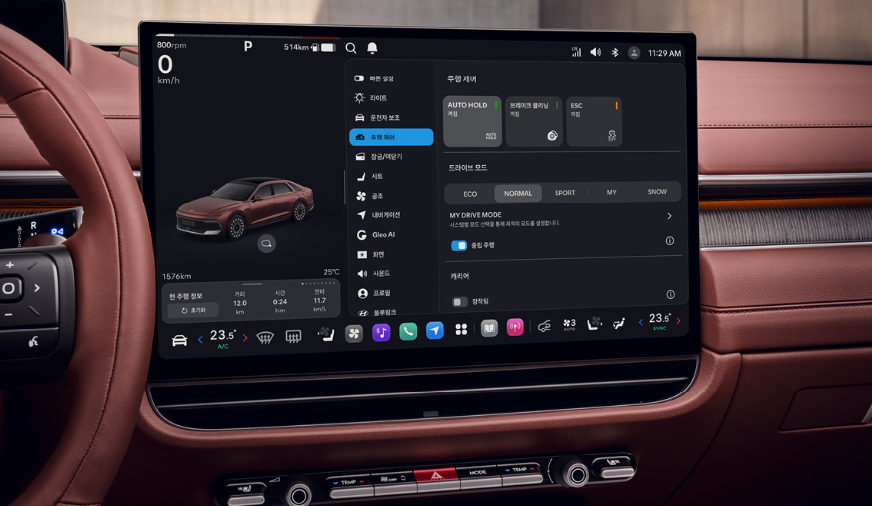The height and width of the screenshot is (506, 872).
Task: Launch the purple Bluetooth music app
Action: point(381,333)
